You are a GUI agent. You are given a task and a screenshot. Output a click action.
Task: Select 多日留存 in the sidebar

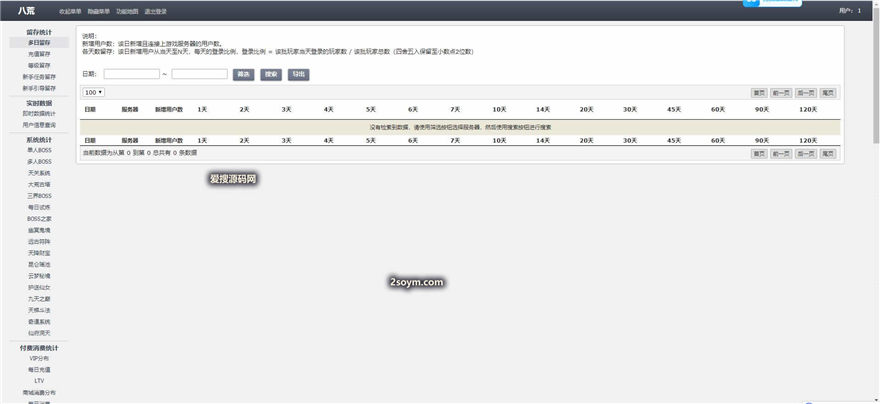(x=39, y=43)
